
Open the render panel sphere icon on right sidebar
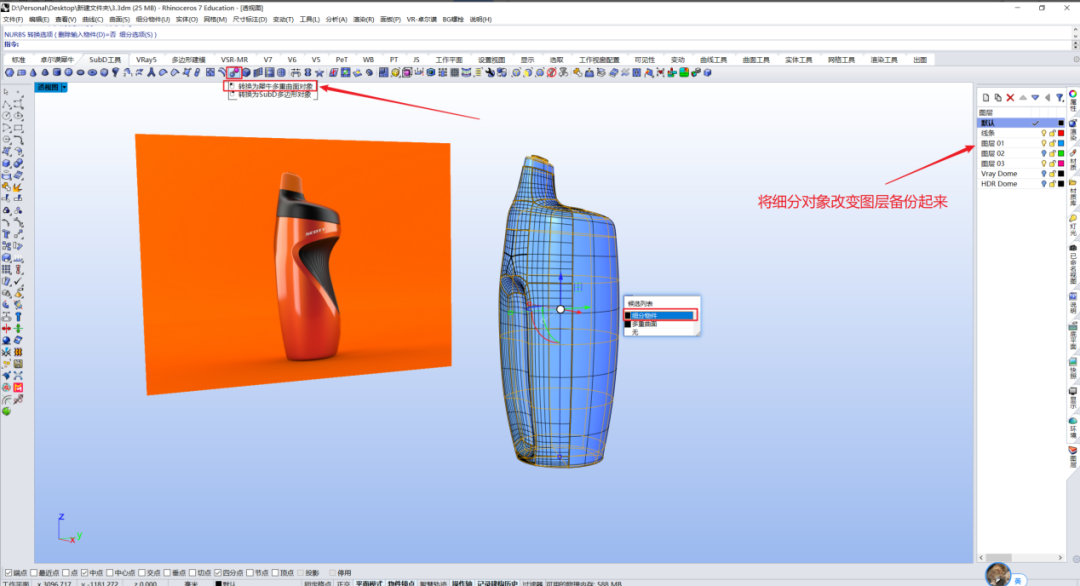pos(1073,124)
